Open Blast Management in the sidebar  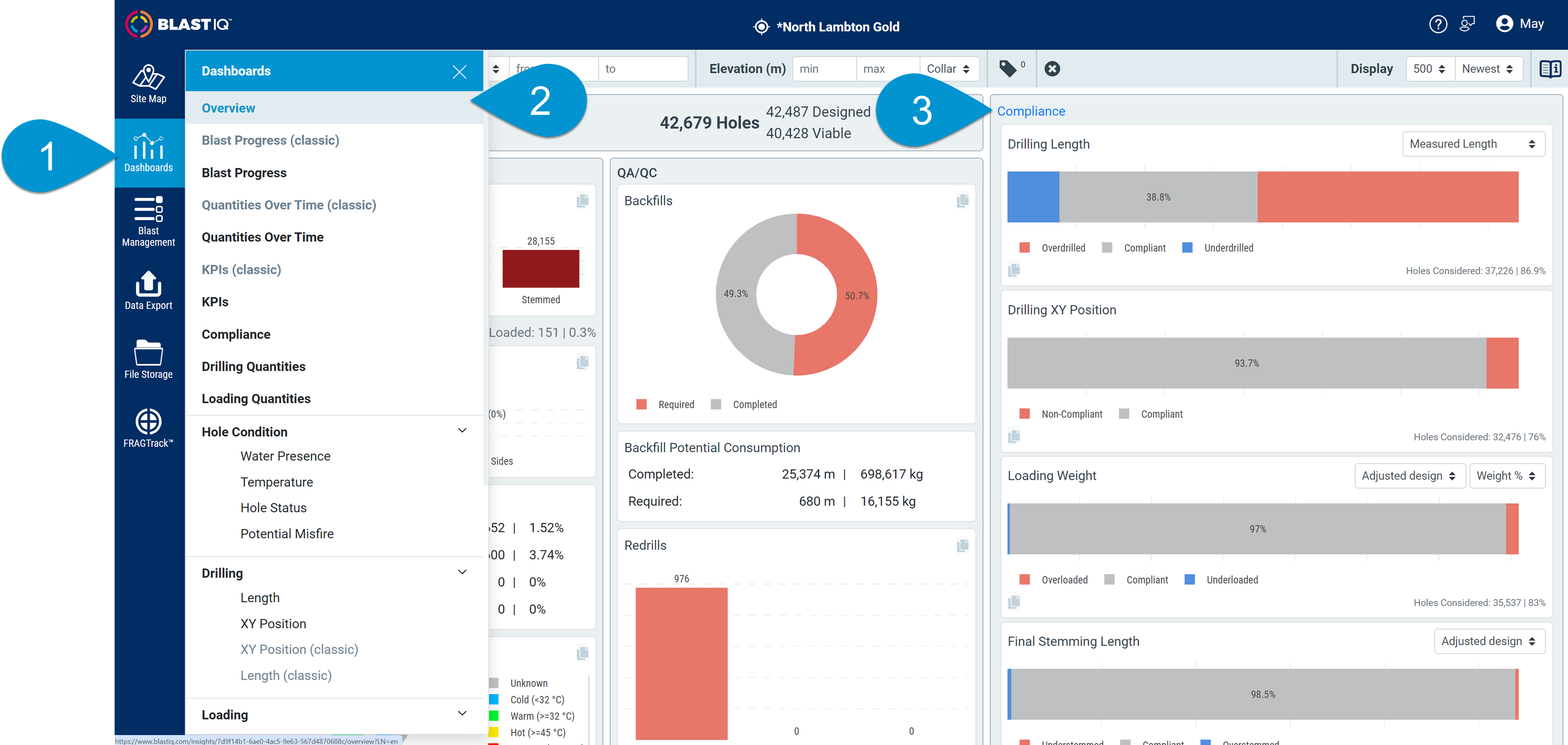tap(148, 222)
